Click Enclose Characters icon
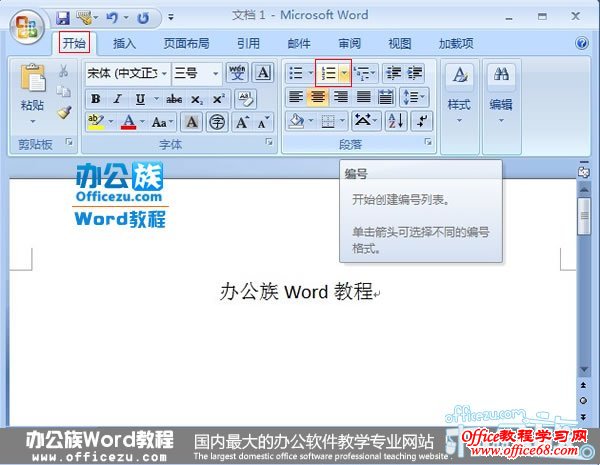 (217, 122)
